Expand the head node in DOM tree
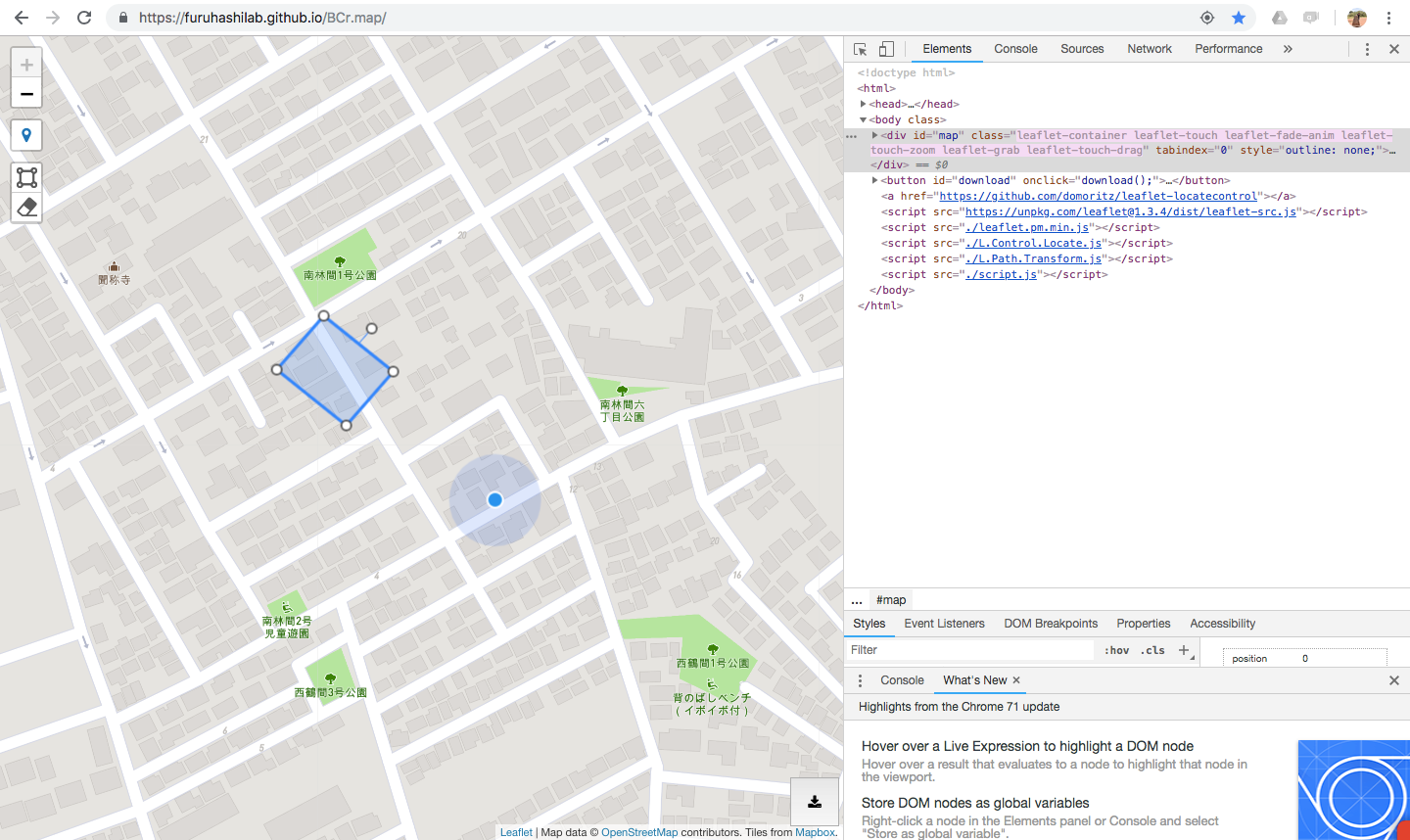Screen dimensions: 1410x840 [x=863, y=104]
